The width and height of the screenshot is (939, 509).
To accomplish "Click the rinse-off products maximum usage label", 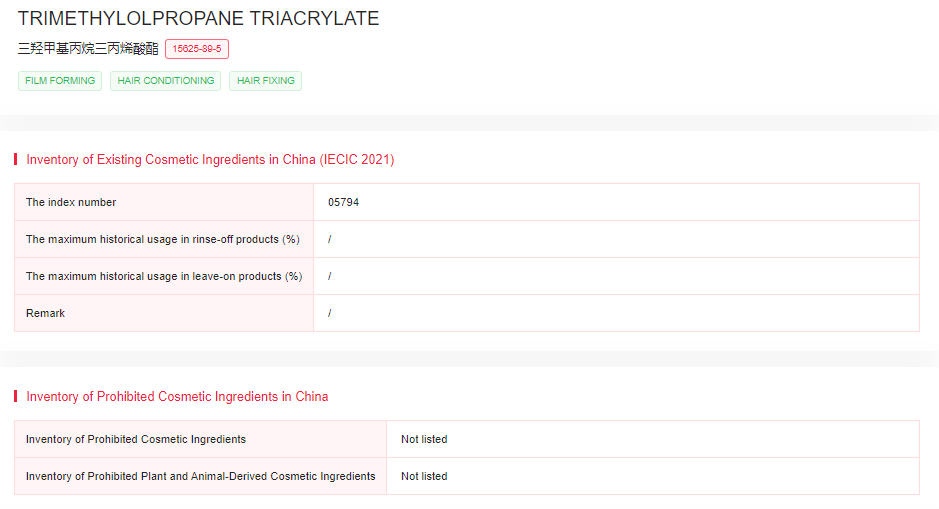I will click(163, 239).
